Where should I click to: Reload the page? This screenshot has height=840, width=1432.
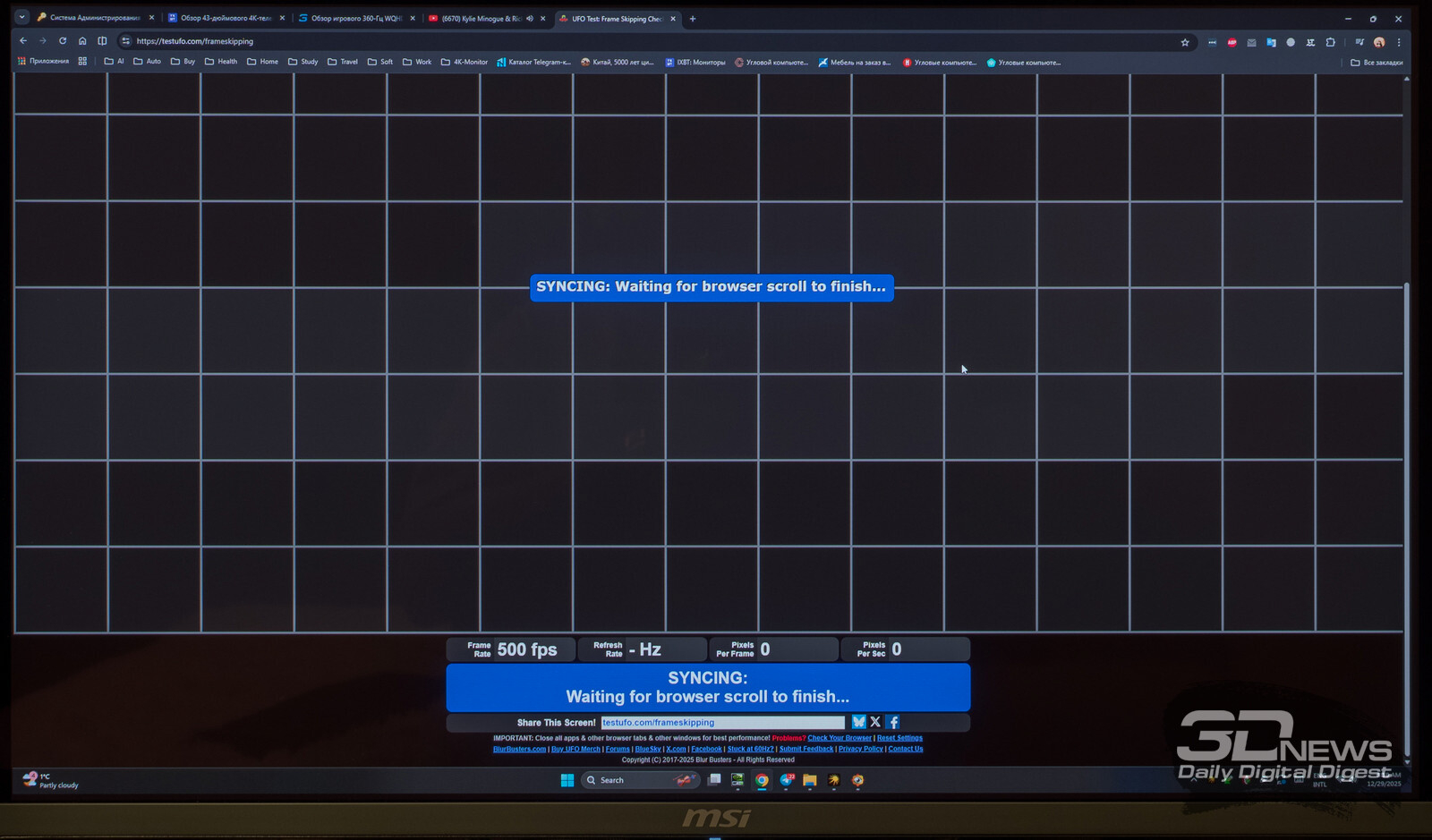click(63, 41)
